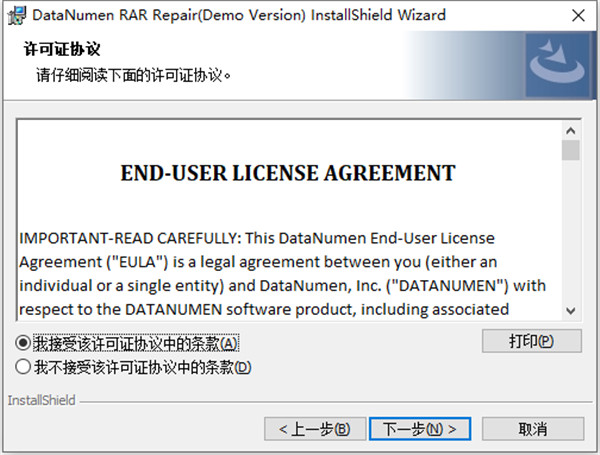Click the scrollbar thumb of license text
The image size is (600, 455).
(x=570, y=151)
